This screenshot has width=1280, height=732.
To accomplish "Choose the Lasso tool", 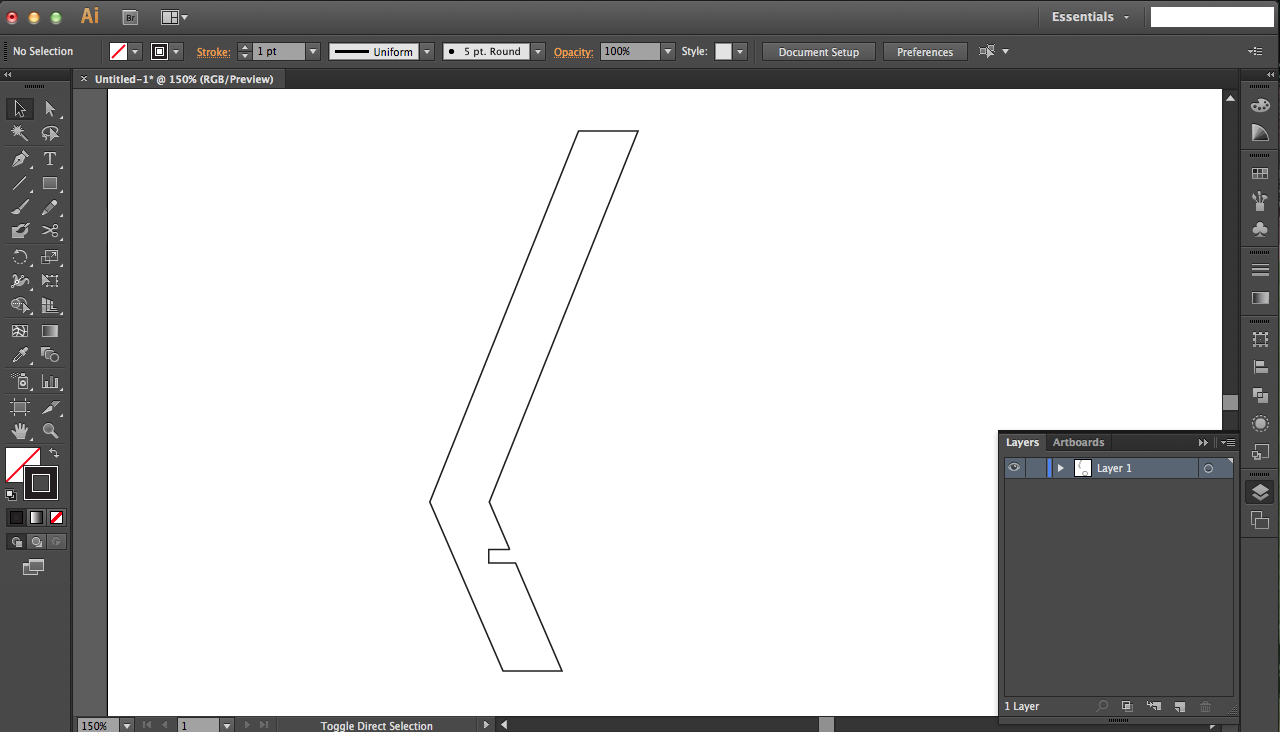I will (50, 133).
